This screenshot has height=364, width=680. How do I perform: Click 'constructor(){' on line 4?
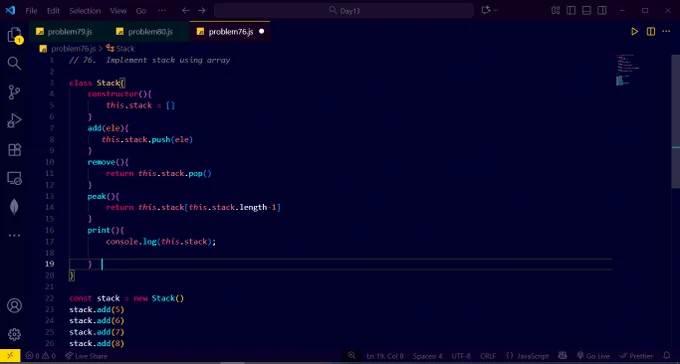[x=120, y=94]
